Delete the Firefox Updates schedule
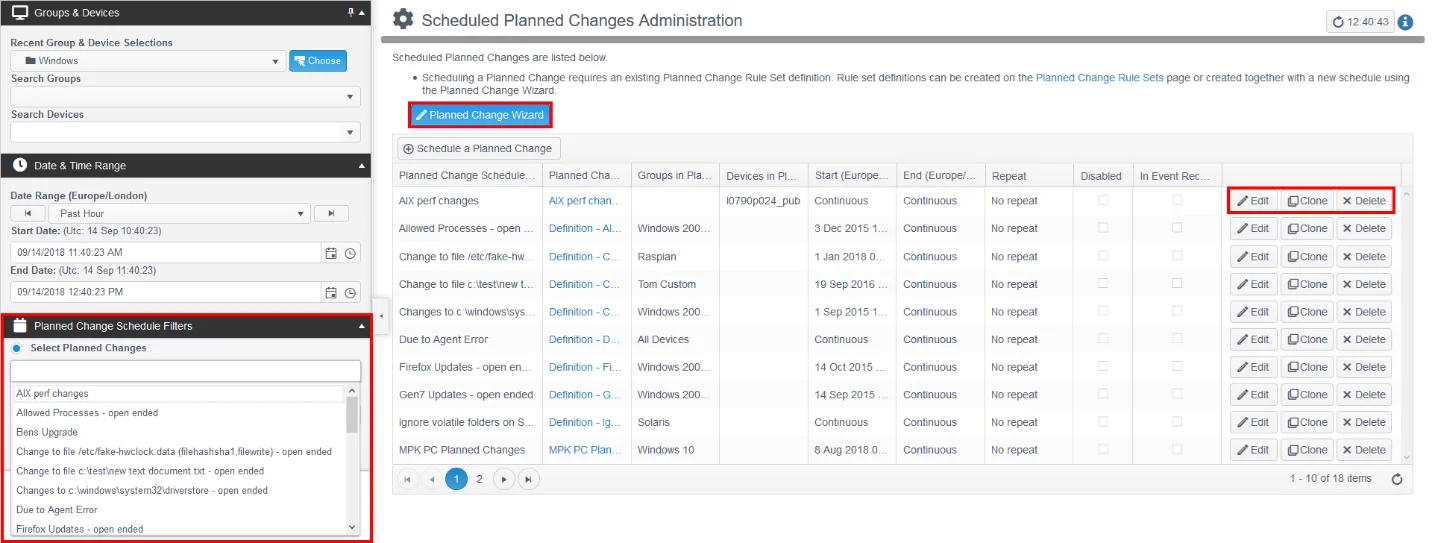 [x=1364, y=367]
